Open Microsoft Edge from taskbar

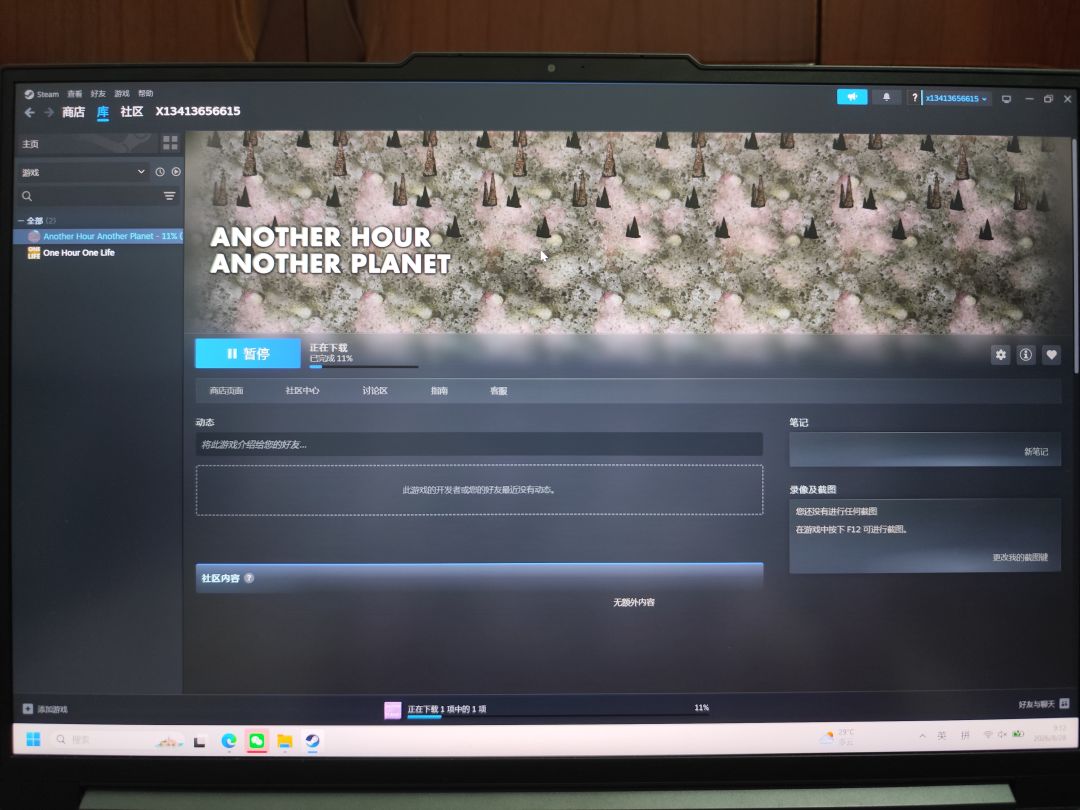click(229, 740)
